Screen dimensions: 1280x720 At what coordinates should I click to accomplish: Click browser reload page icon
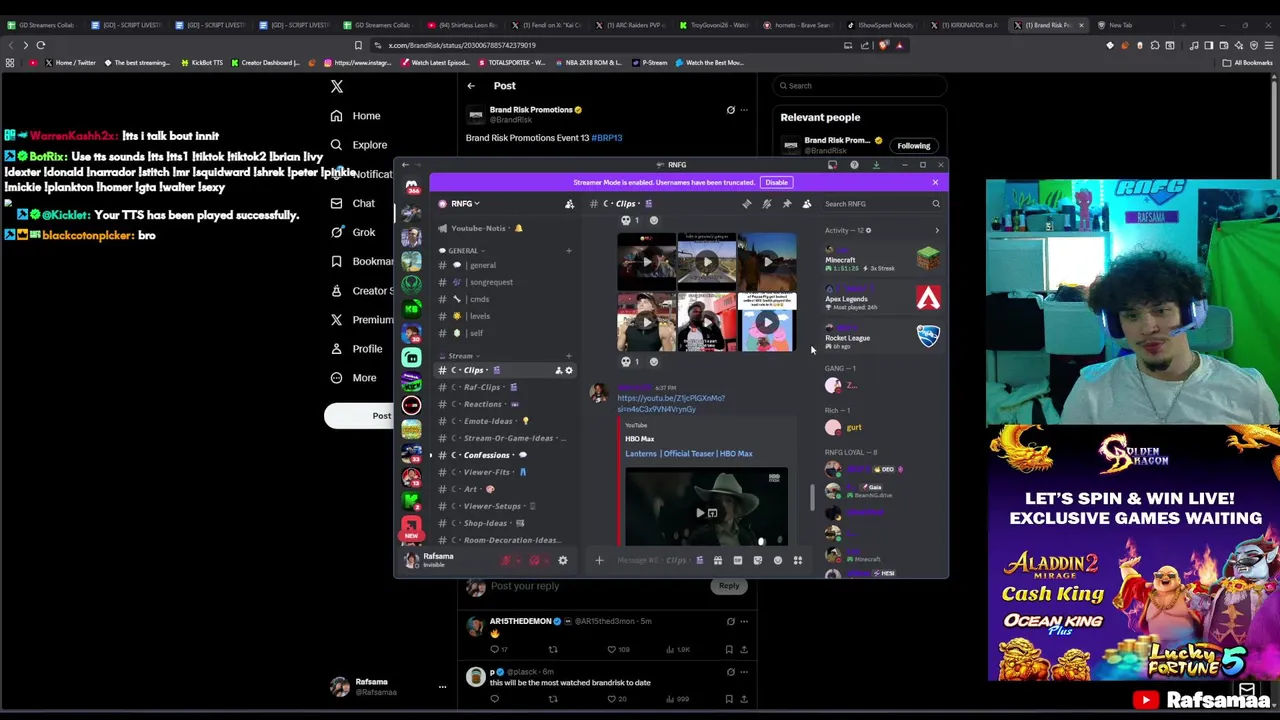[x=41, y=45]
